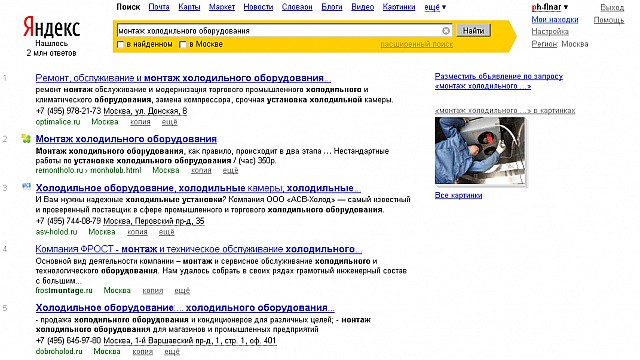Enable the 'в найденном' checkbox
This screenshot has width=640, height=360.
pos(120,44)
